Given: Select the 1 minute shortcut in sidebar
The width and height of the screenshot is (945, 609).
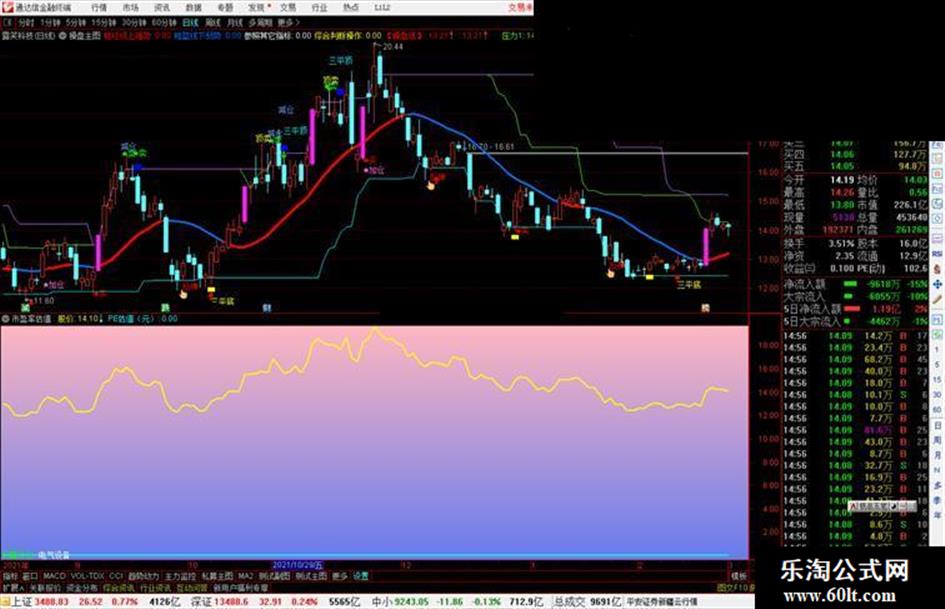Looking at the screenshot, I should pos(938,350).
